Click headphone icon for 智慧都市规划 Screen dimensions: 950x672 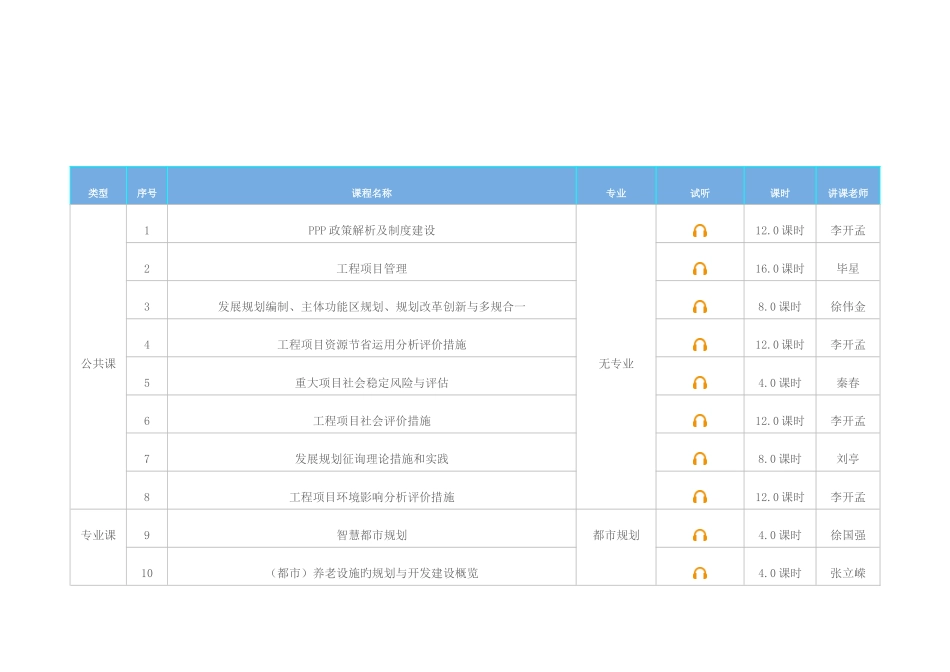click(700, 536)
